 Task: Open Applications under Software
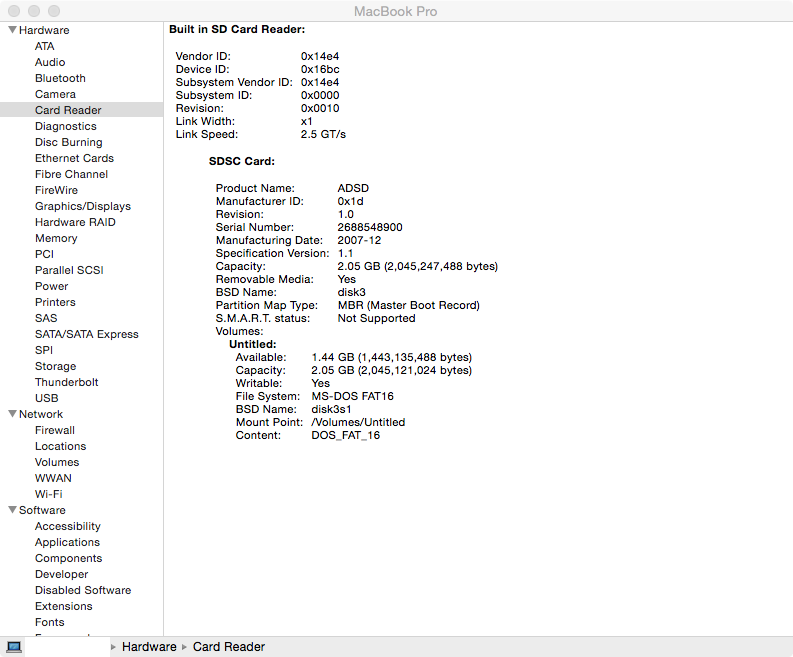pos(67,542)
